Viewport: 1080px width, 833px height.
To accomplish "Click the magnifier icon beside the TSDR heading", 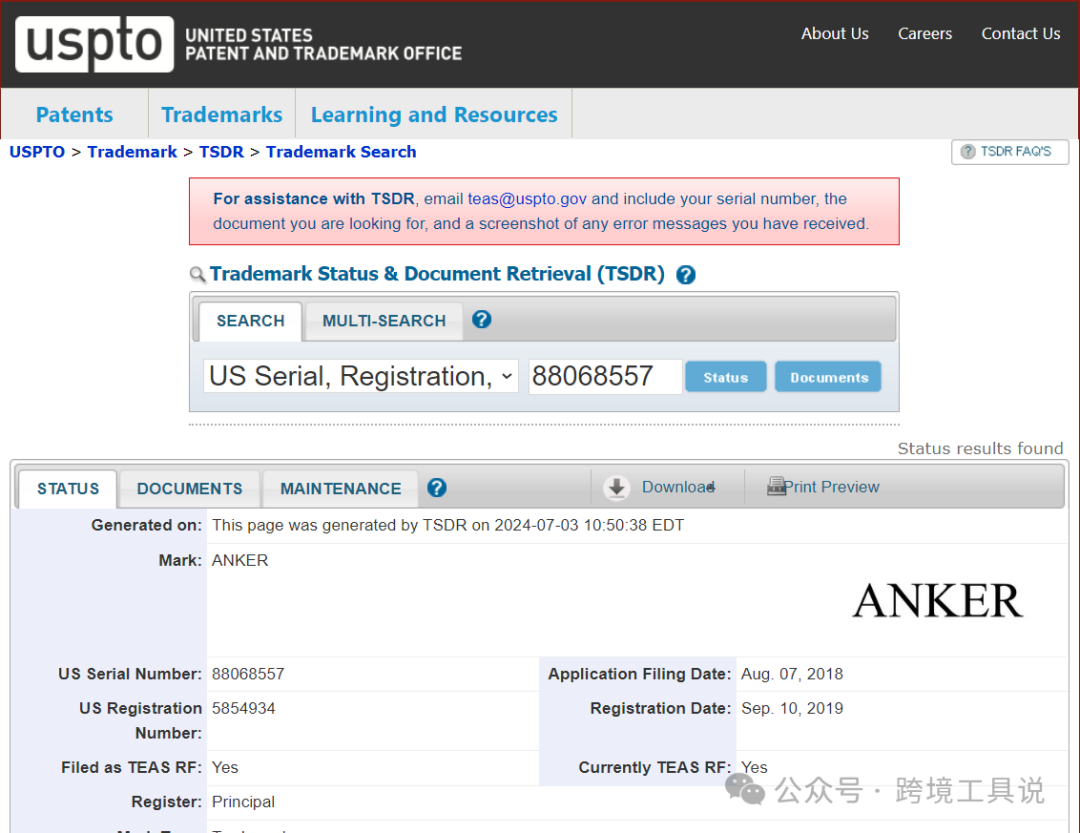I will (x=197, y=275).
